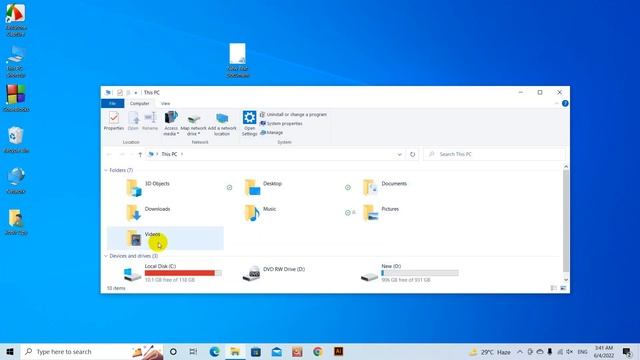Click the ENG language indicator
This screenshot has width=640, height=360.
[x=582, y=352]
